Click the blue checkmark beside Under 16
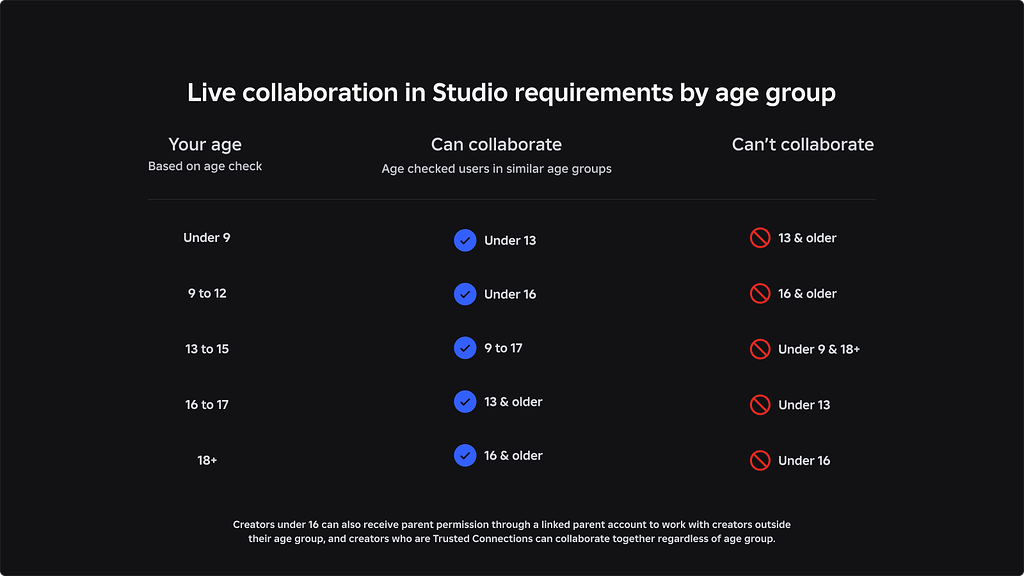Image resolution: width=1024 pixels, height=576 pixels. [x=465, y=294]
